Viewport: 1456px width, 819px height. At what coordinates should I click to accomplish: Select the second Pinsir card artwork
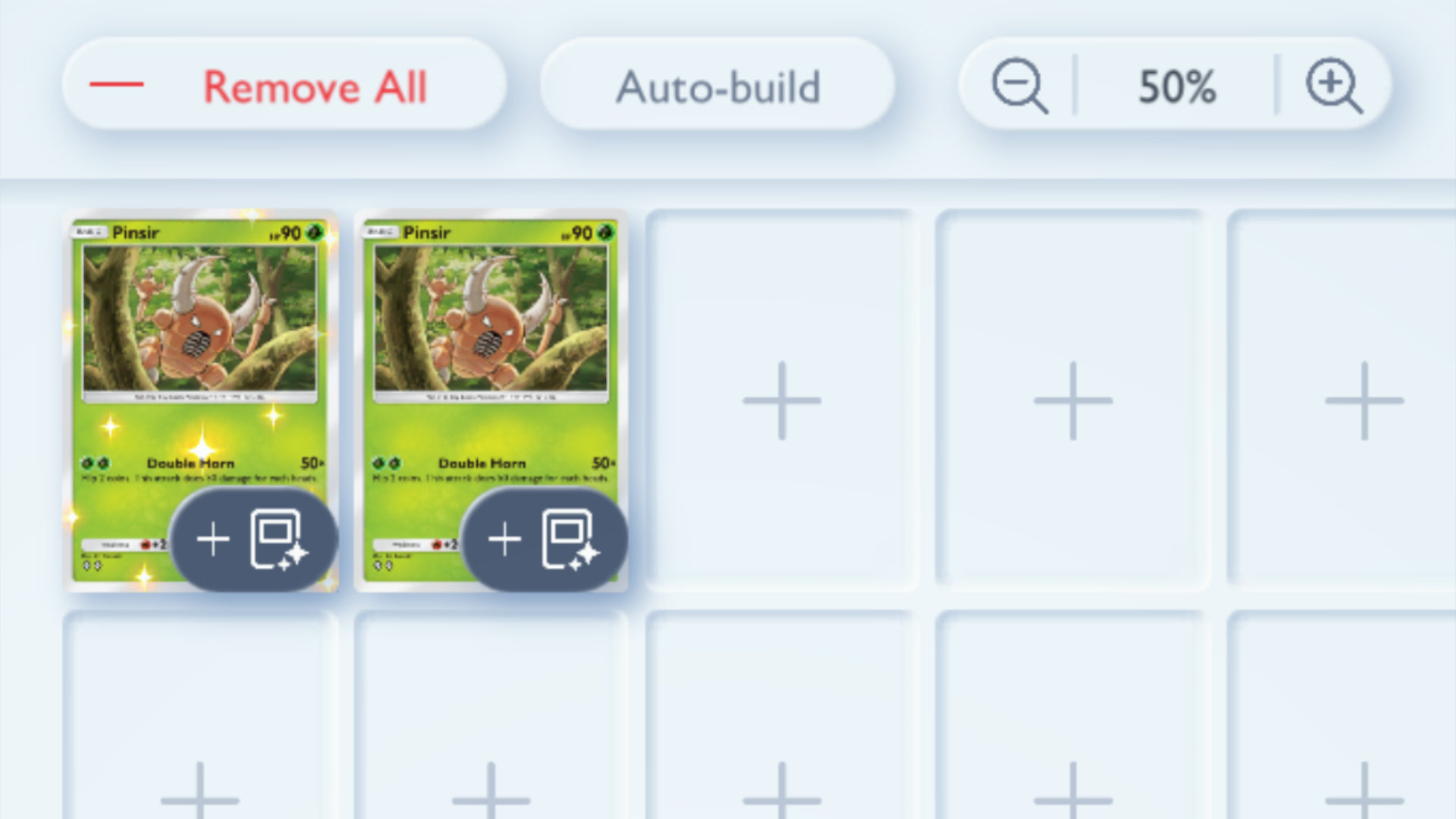[x=491, y=319]
